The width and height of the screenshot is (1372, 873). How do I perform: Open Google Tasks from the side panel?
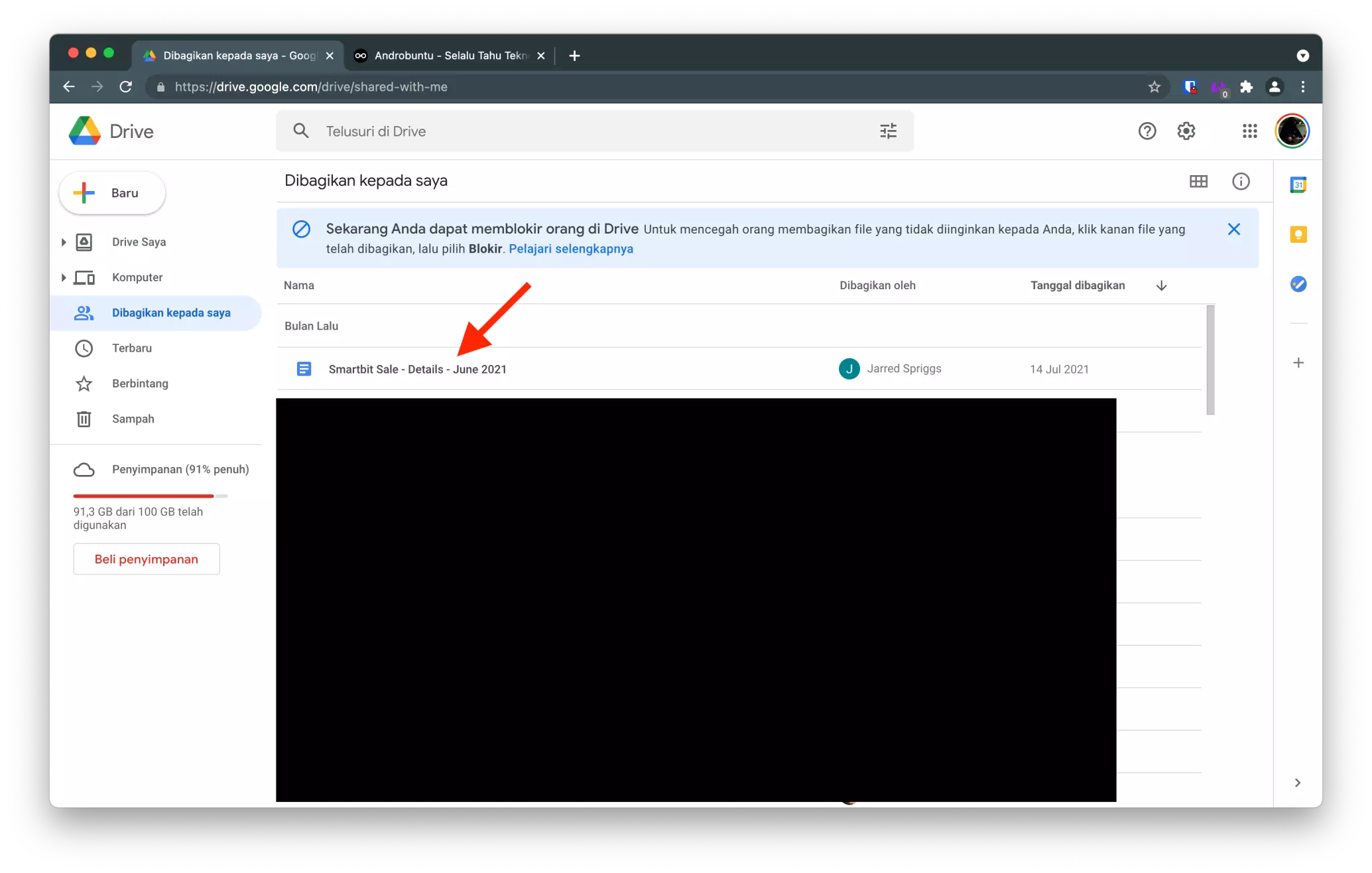click(1298, 284)
